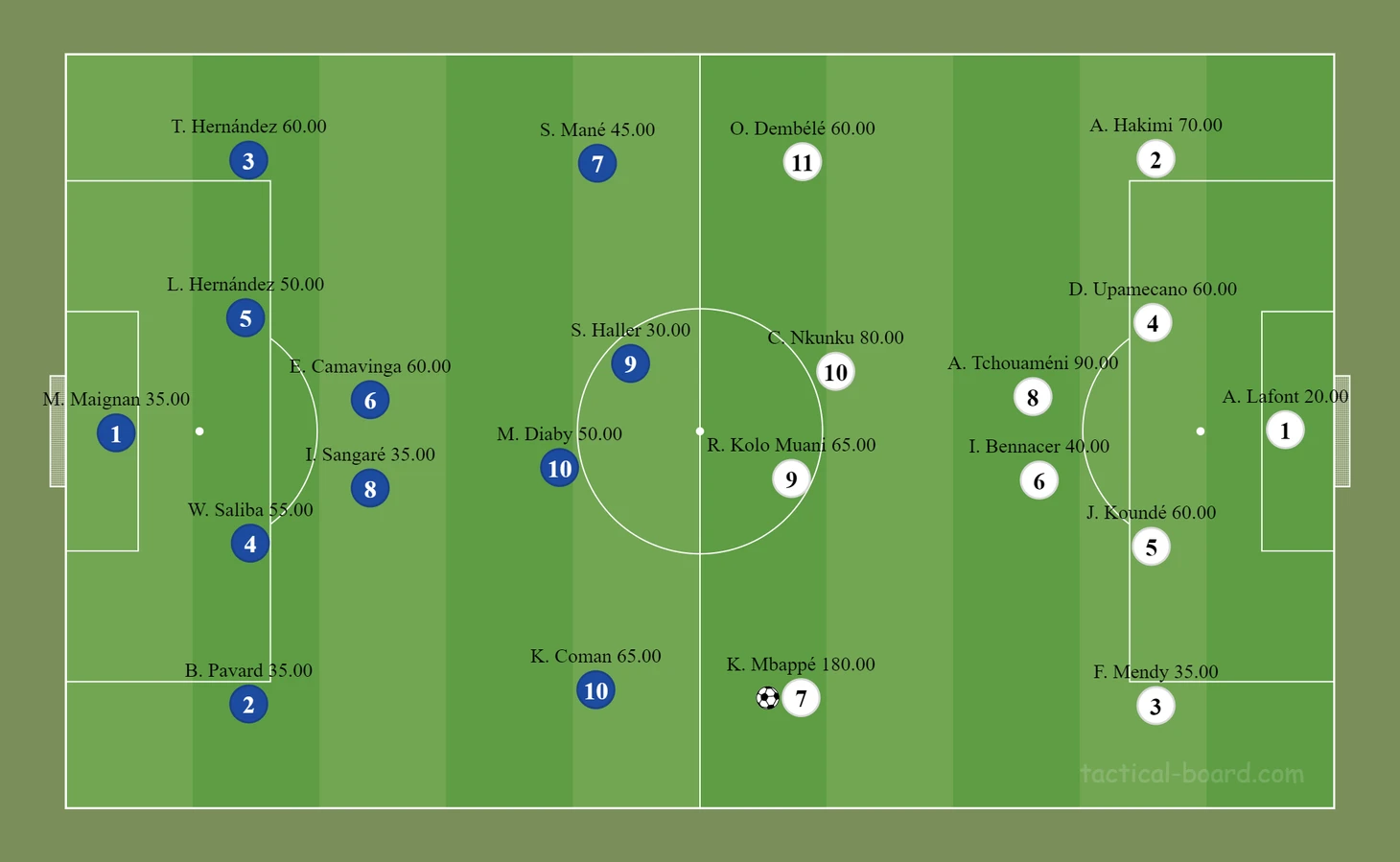Screen dimensions: 1400x862
Task: Select white number 9 R. Kolo Muani marker
Action: pyautogui.click(x=791, y=478)
